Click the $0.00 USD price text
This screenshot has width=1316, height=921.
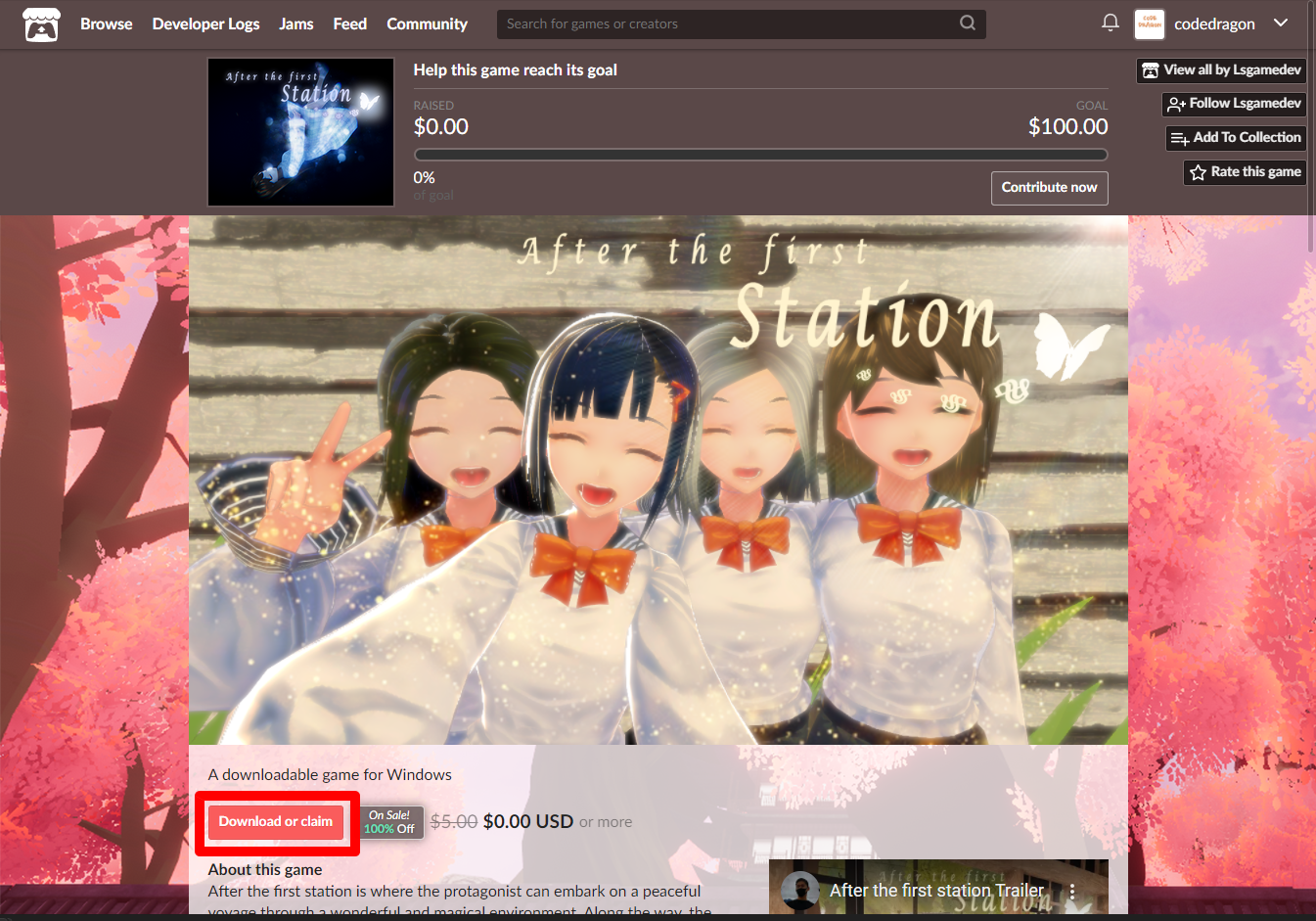click(528, 821)
